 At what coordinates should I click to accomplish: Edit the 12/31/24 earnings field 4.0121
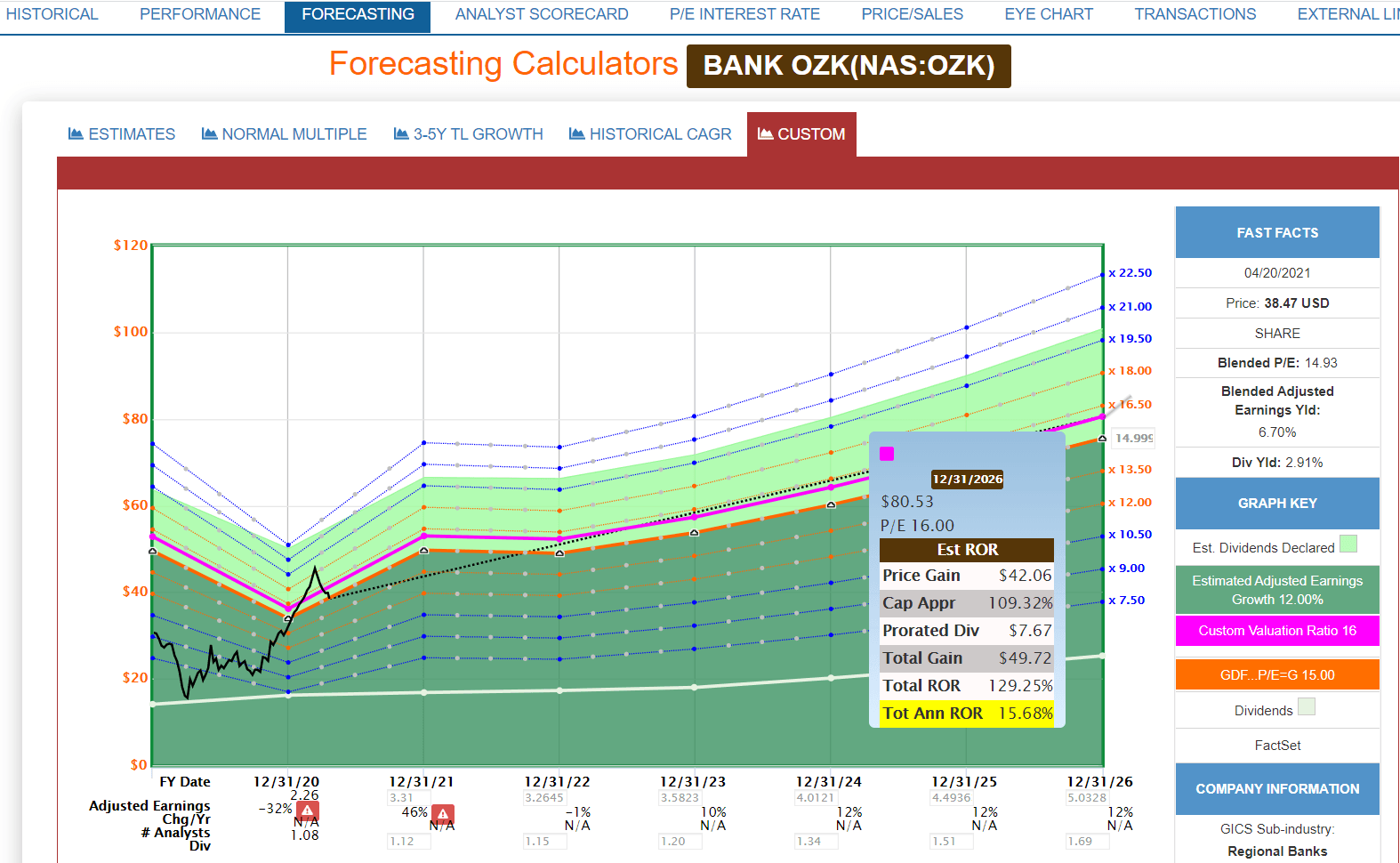816,798
